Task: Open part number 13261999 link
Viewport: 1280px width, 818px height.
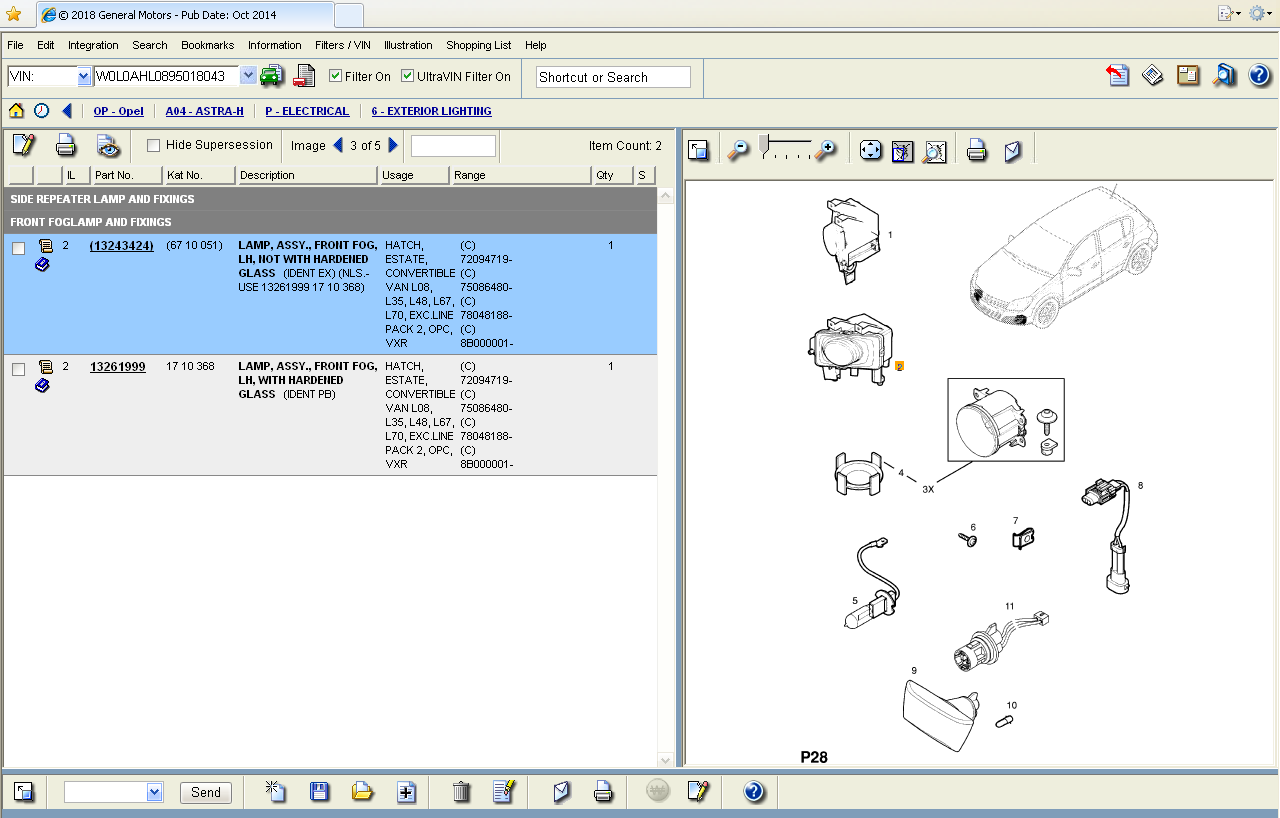Action: pyautogui.click(x=117, y=367)
